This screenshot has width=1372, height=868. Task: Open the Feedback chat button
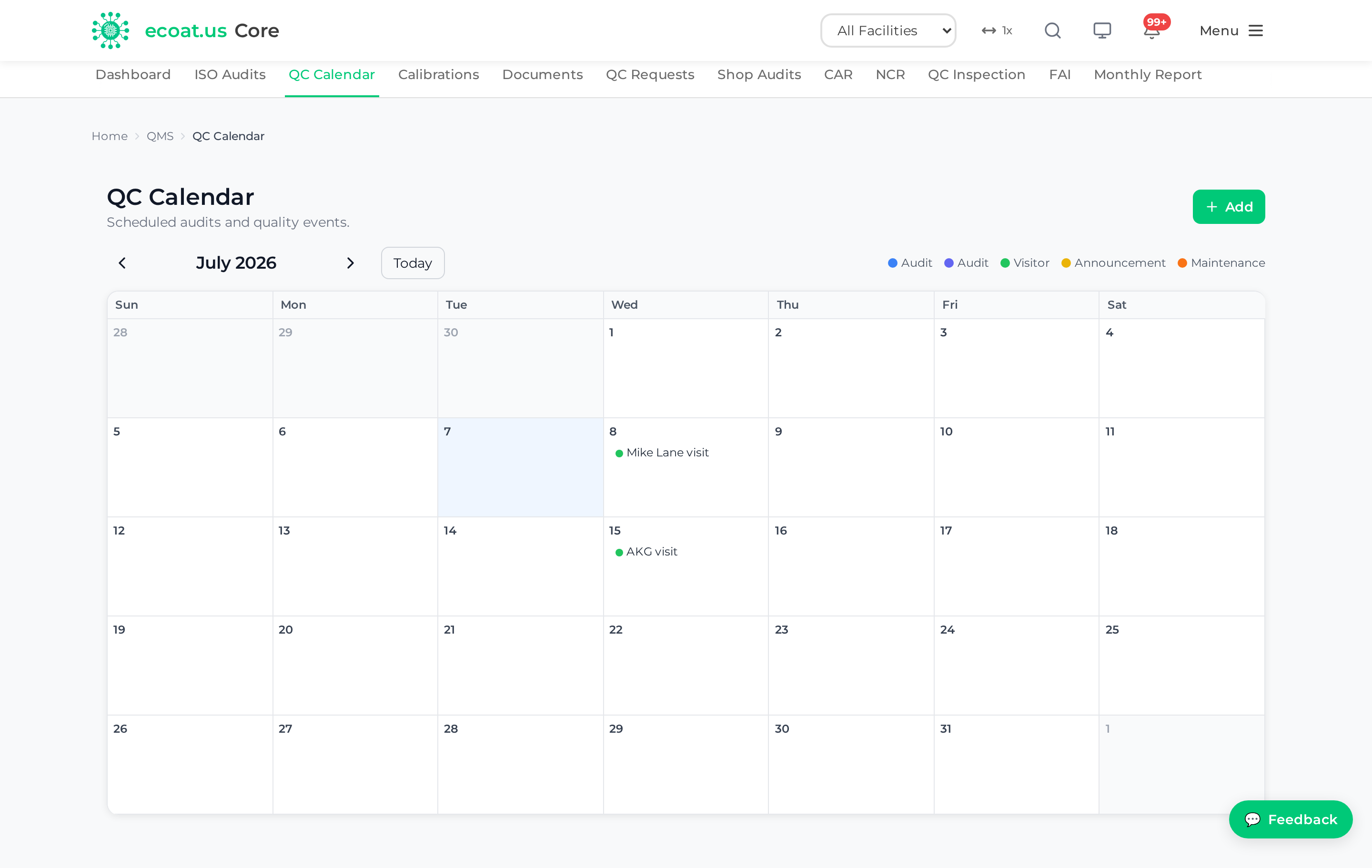pyautogui.click(x=1291, y=819)
